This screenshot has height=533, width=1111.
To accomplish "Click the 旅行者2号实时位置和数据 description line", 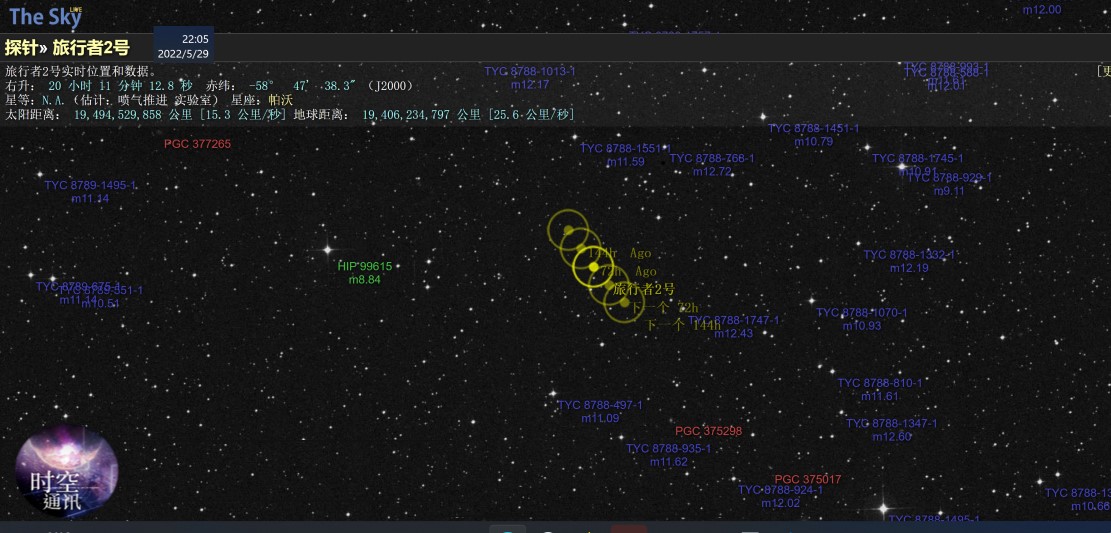I will pos(81,72).
